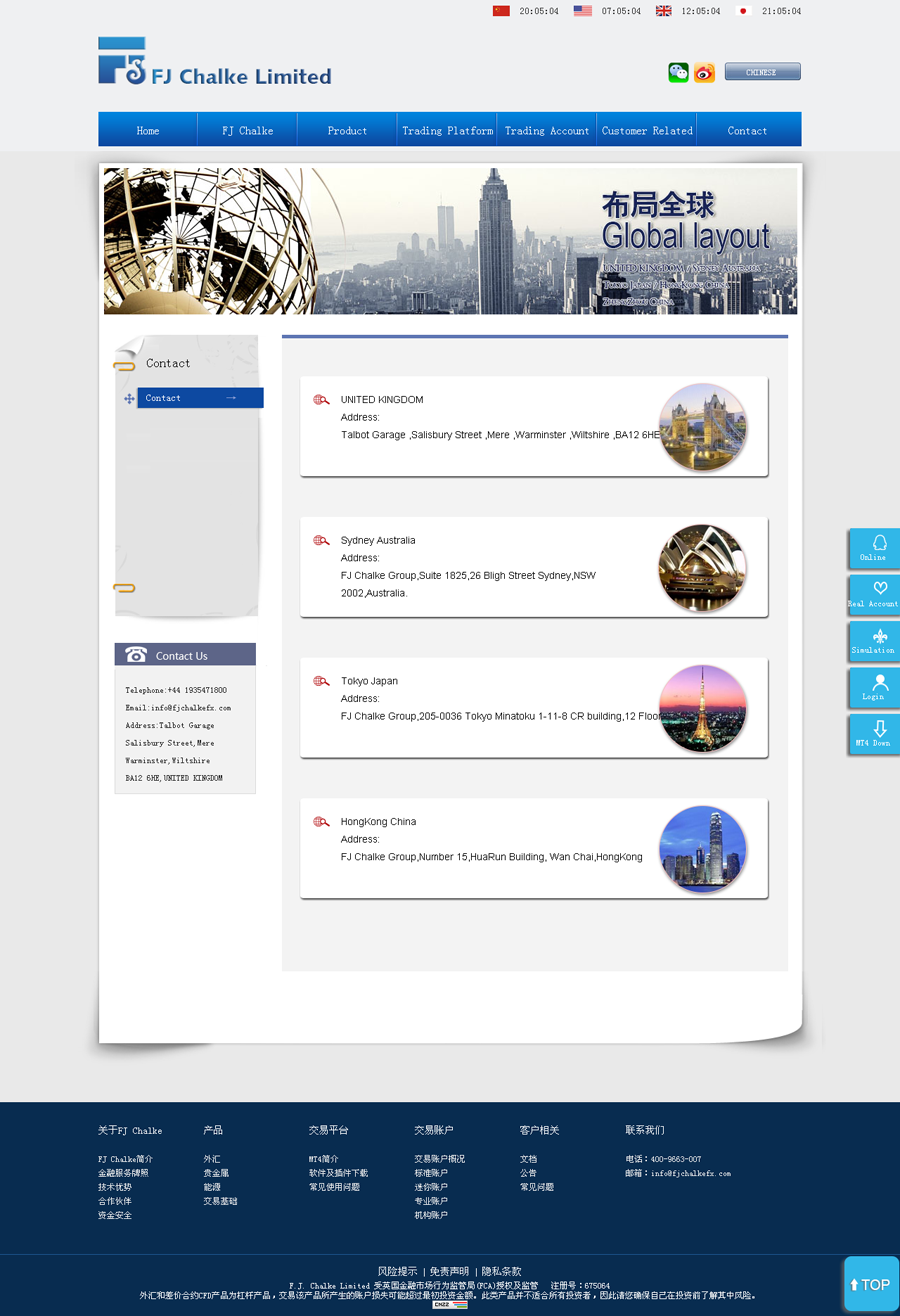The image size is (900, 1316).
Task: Open the footer link 标准账户
Action: 431,1173
